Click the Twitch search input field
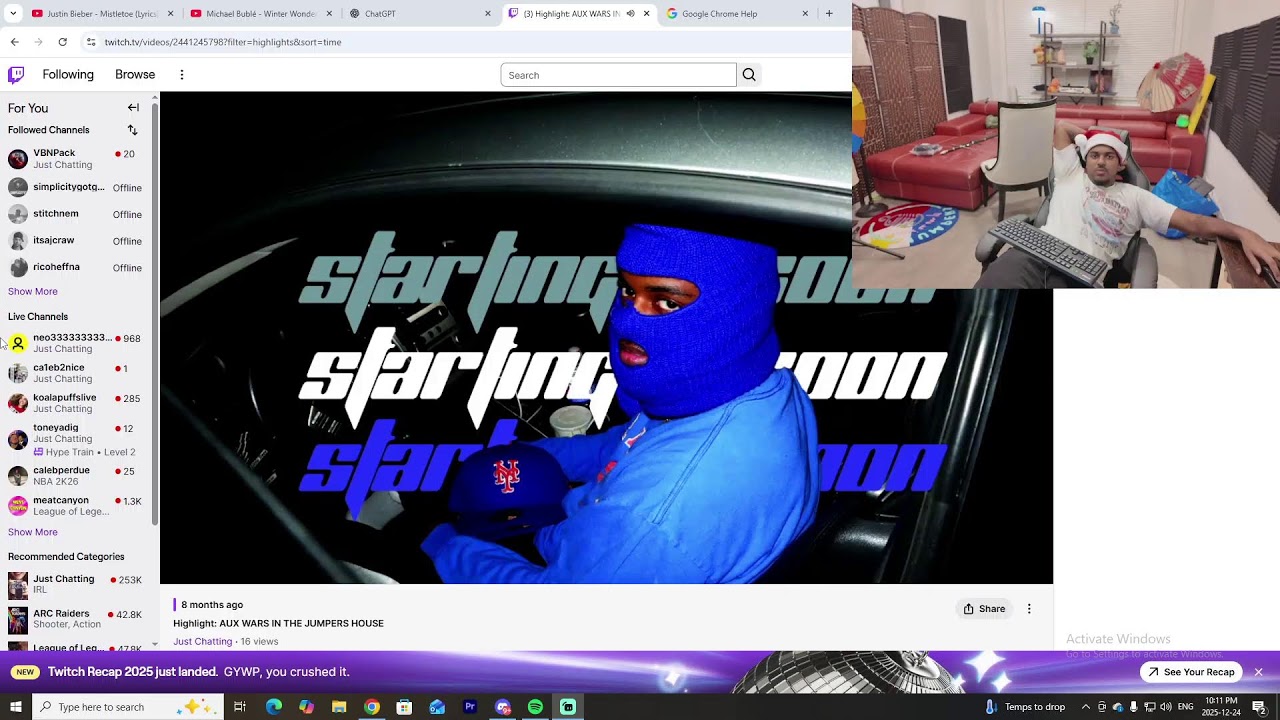 pos(618,75)
